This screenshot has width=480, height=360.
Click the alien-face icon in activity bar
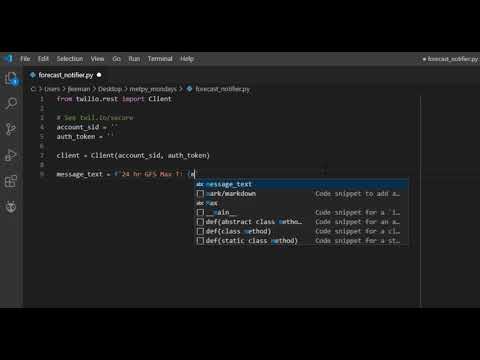11,207
